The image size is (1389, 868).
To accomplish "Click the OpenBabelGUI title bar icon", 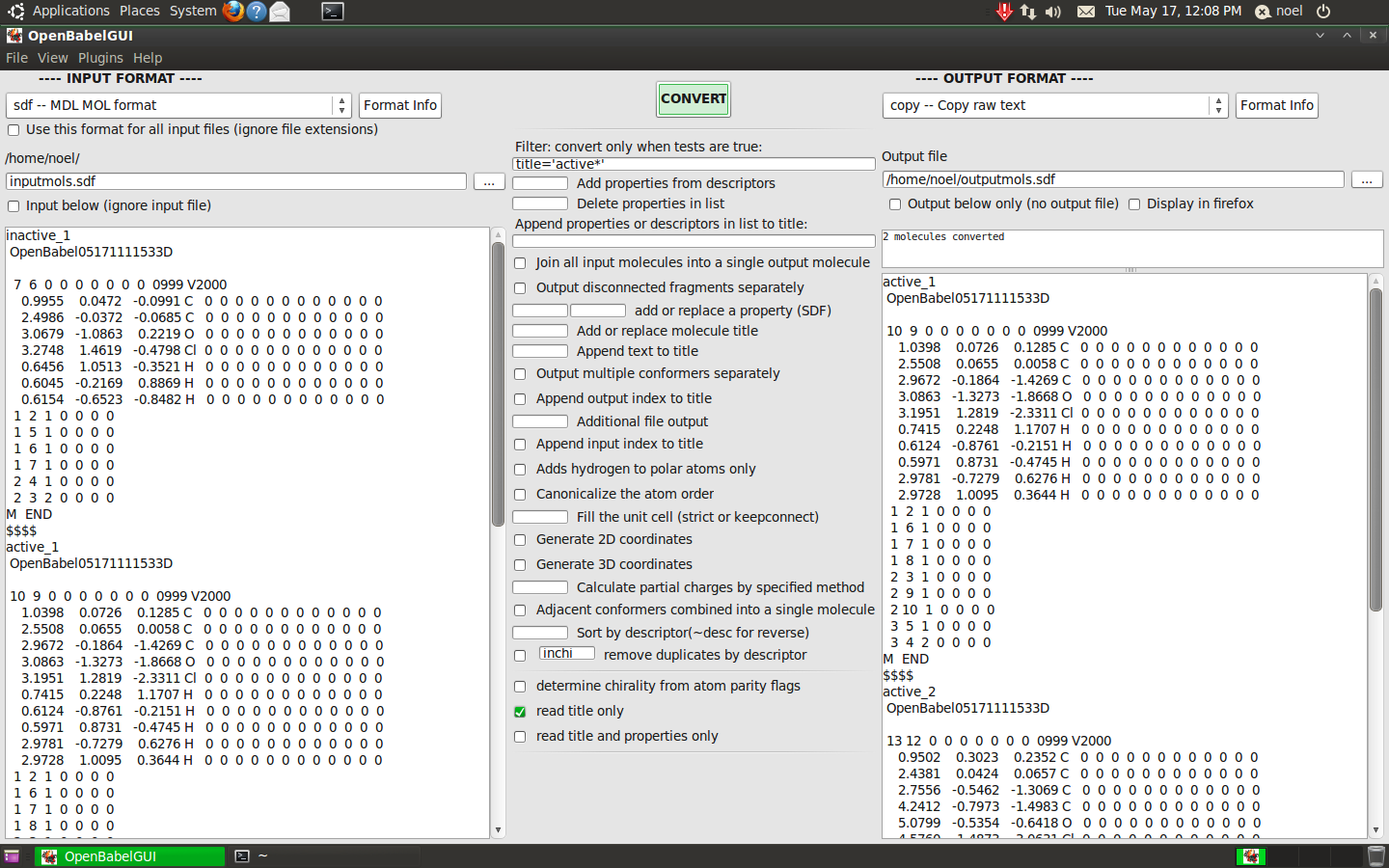I will click(x=14, y=36).
